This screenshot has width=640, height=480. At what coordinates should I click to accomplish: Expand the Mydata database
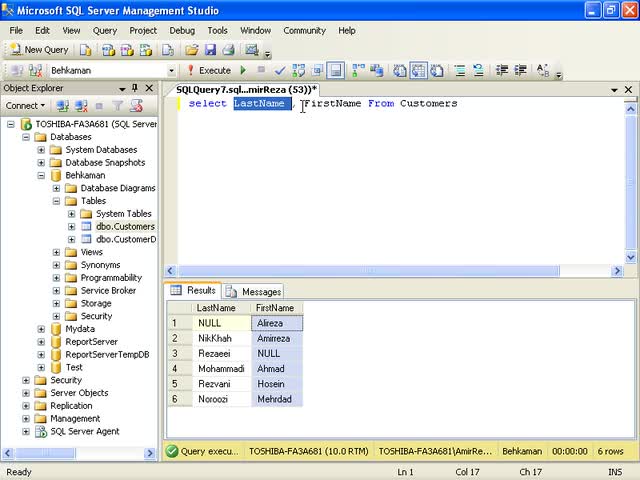[41, 329]
